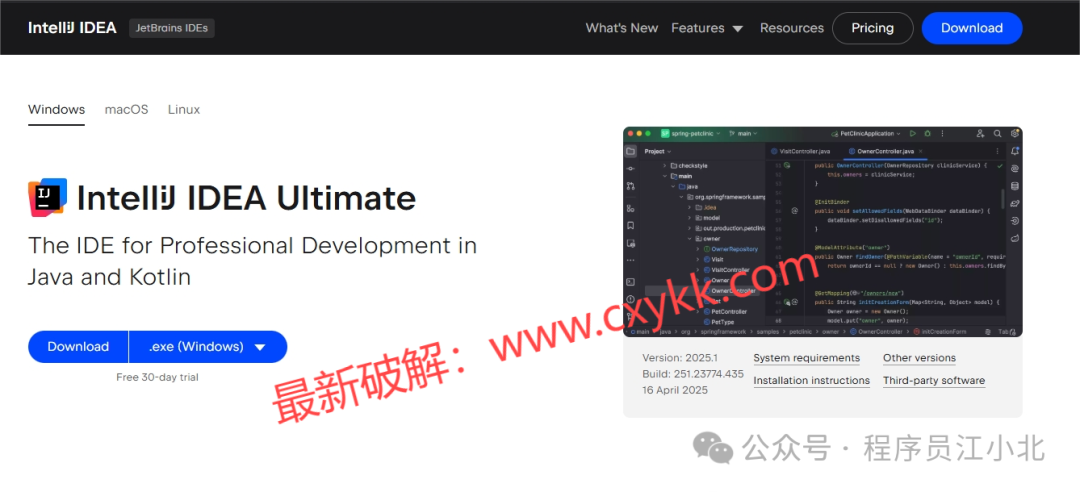
Task: Click the Search Everywhere magnifier in IDE preview
Action: (x=997, y=133)
